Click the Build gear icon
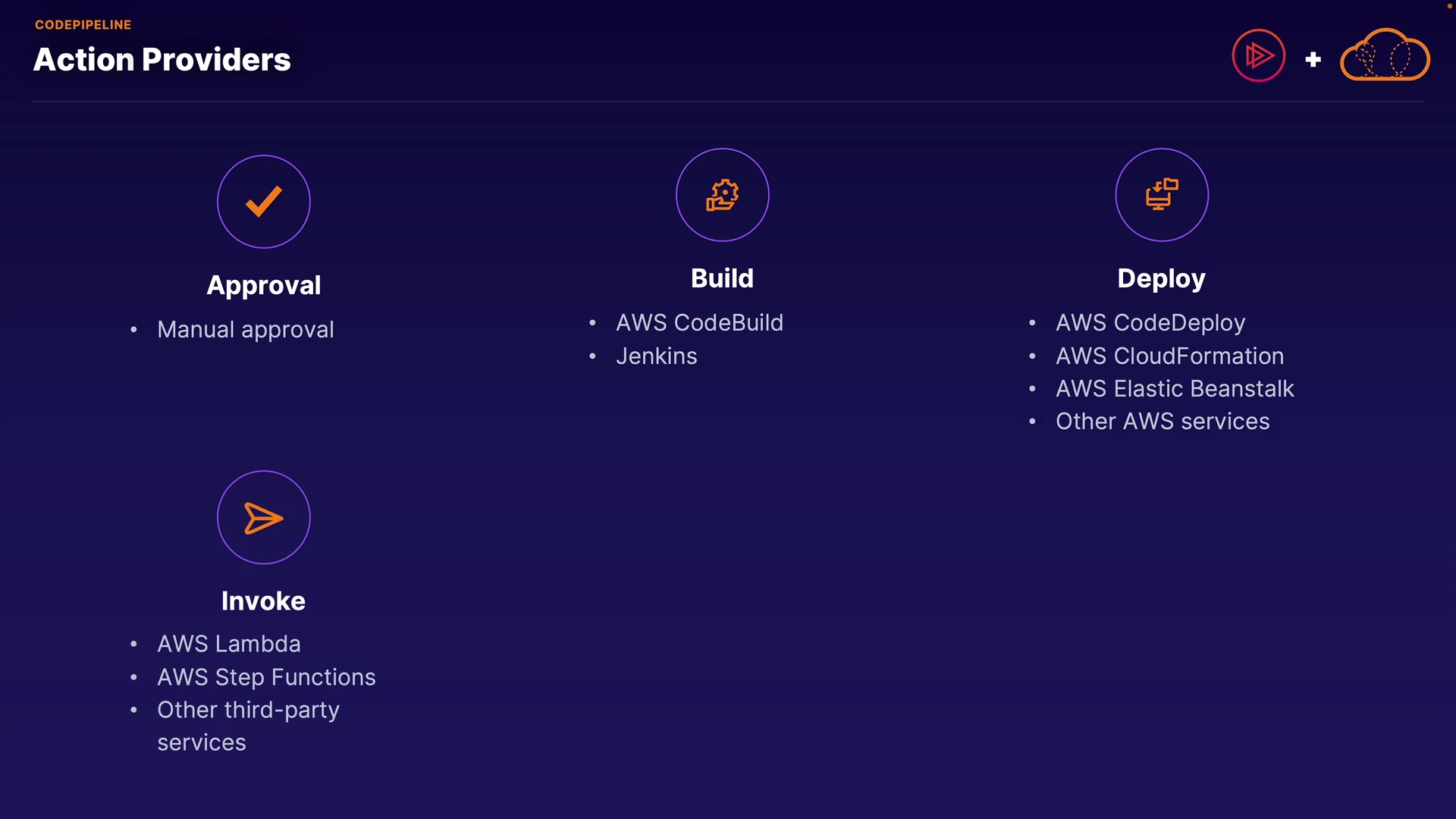 click(x=722, y=195)
